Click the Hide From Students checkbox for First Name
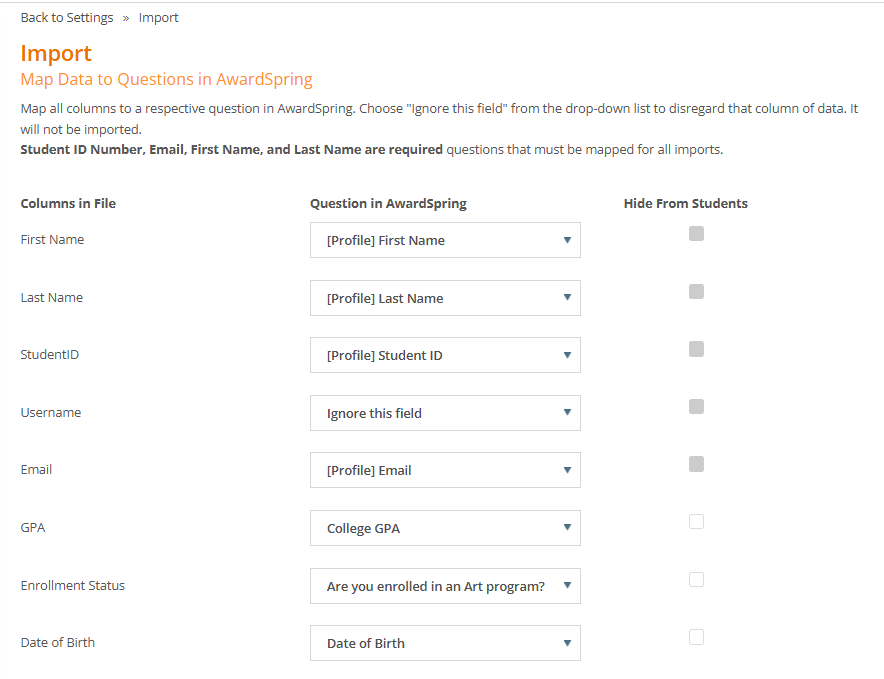Image resolution: width=884 pixels, height=679 pixels. point(696,233)
